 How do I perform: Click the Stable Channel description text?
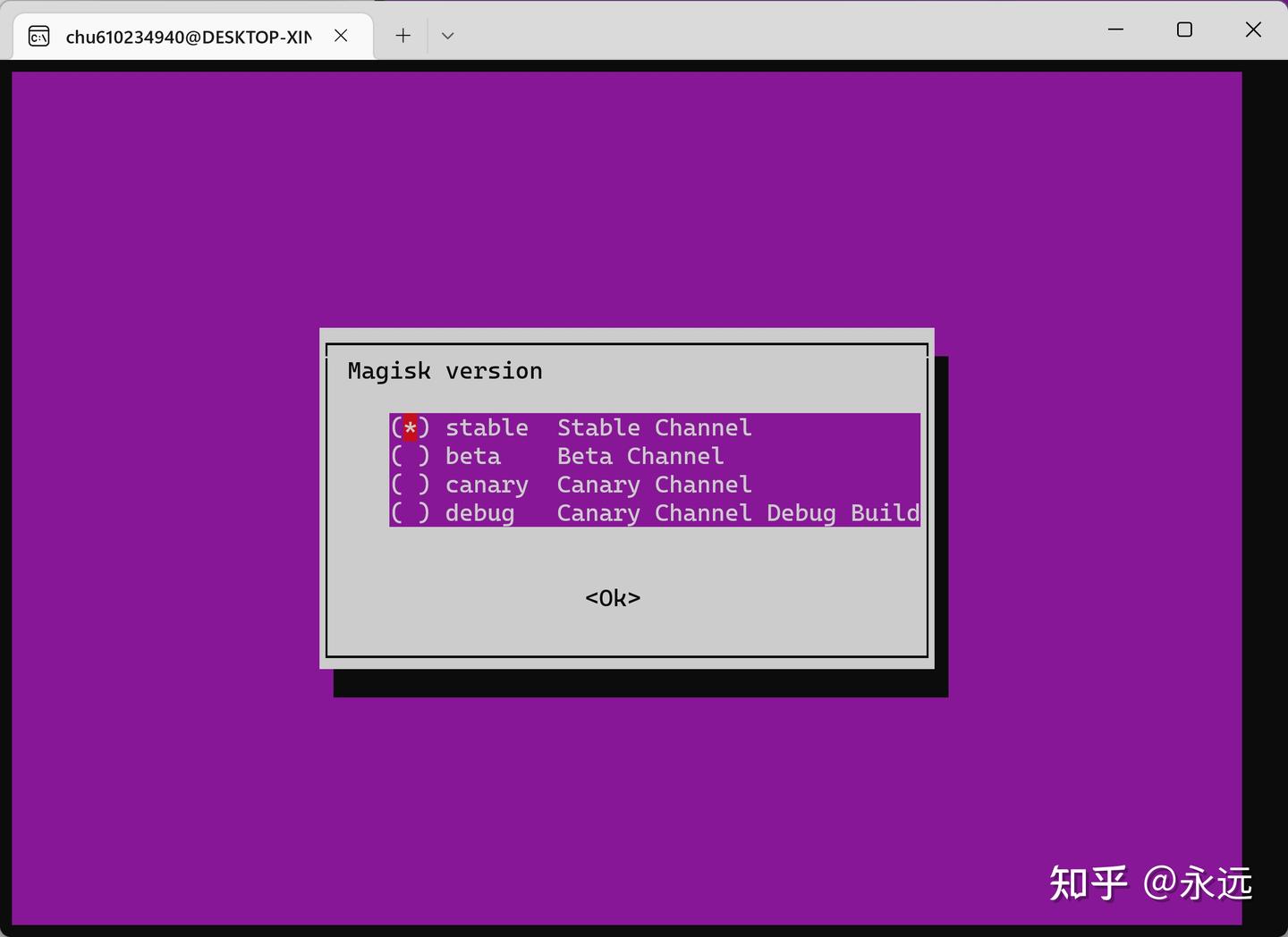click(x=654, y=427)
